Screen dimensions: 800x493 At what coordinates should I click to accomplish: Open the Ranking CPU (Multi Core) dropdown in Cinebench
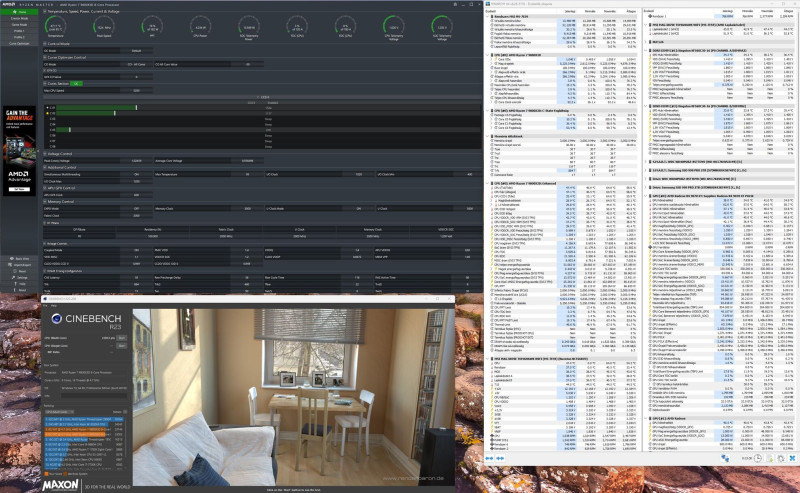[x=59, y=412]
